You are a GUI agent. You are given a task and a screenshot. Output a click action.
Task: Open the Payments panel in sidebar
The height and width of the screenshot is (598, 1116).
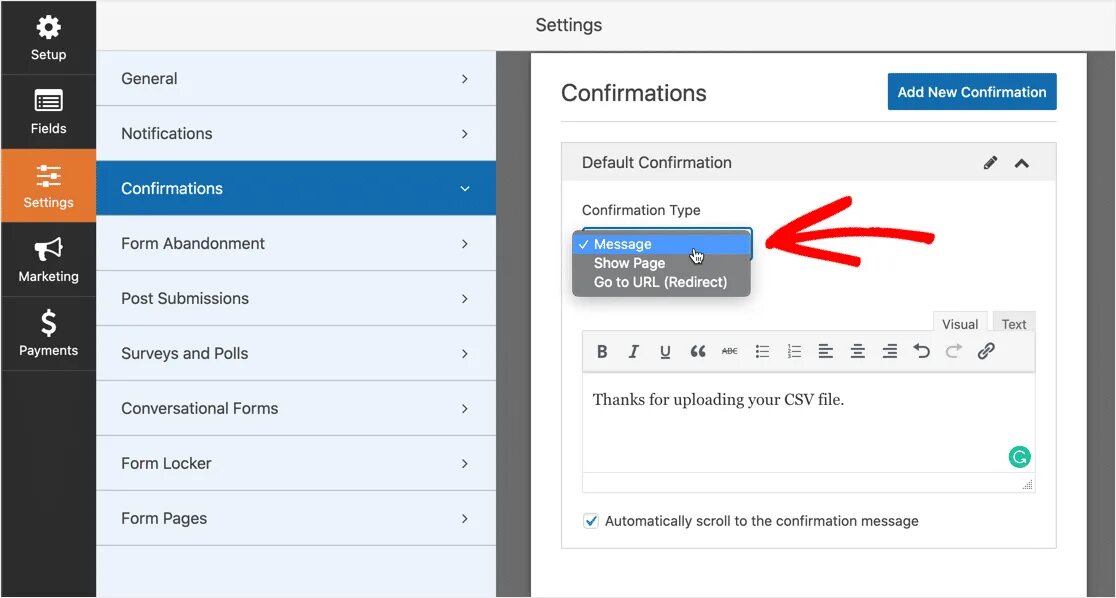click(x=48, y=333)
